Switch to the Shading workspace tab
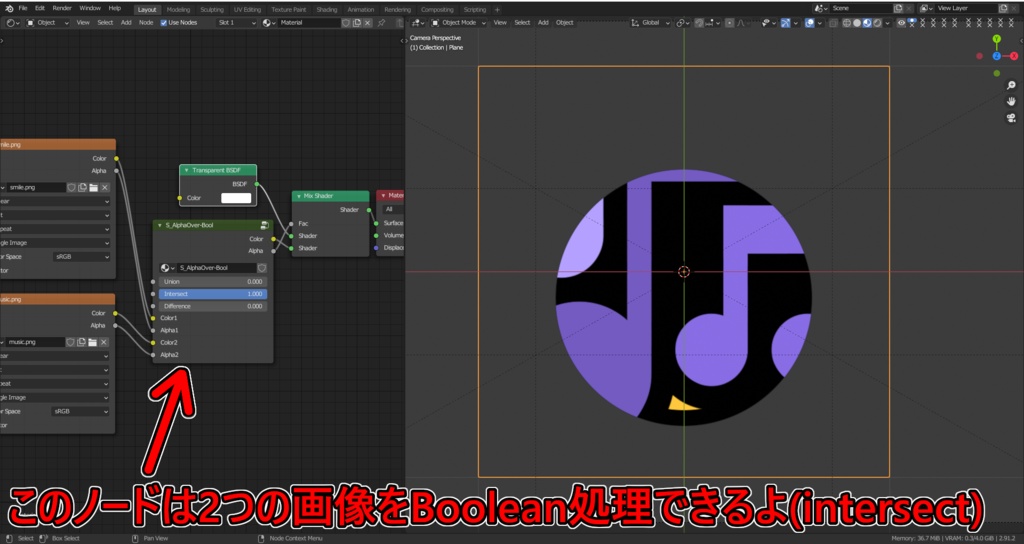 pos(327,9)
